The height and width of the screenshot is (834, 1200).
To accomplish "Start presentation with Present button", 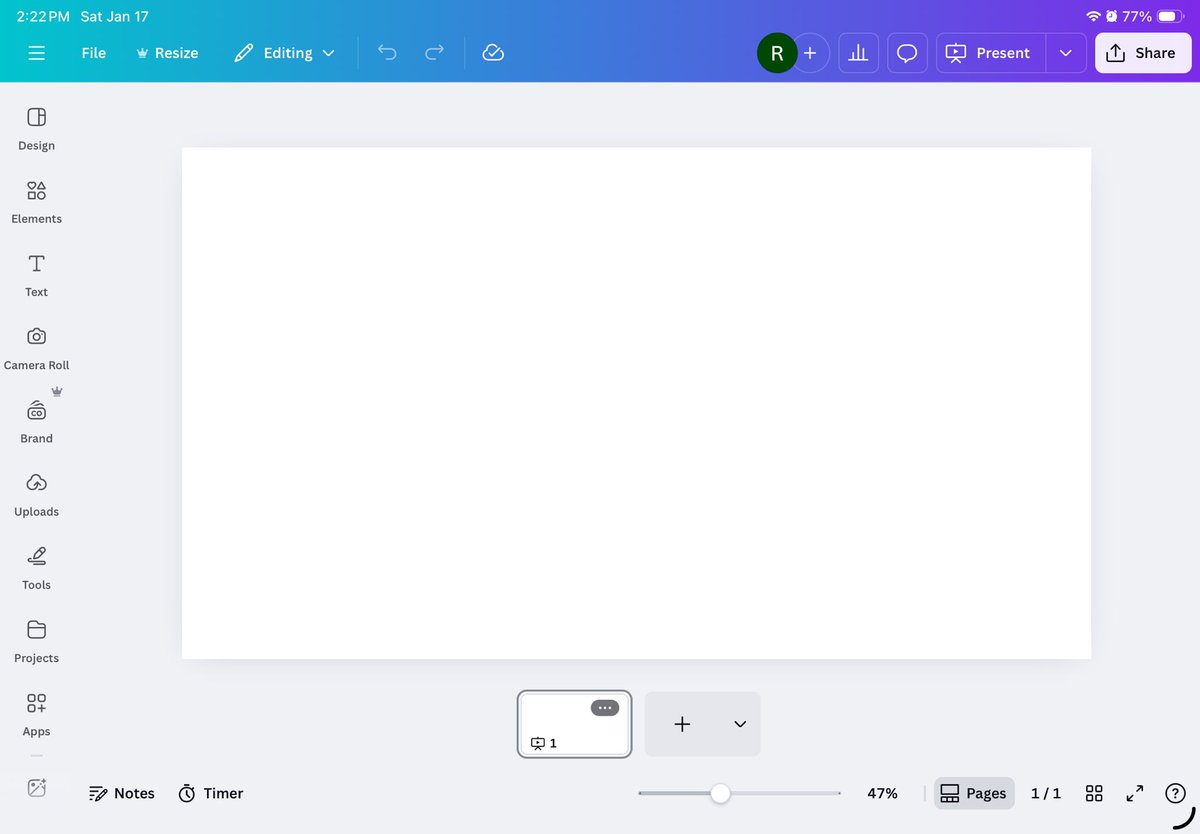I will click(990, 53).
